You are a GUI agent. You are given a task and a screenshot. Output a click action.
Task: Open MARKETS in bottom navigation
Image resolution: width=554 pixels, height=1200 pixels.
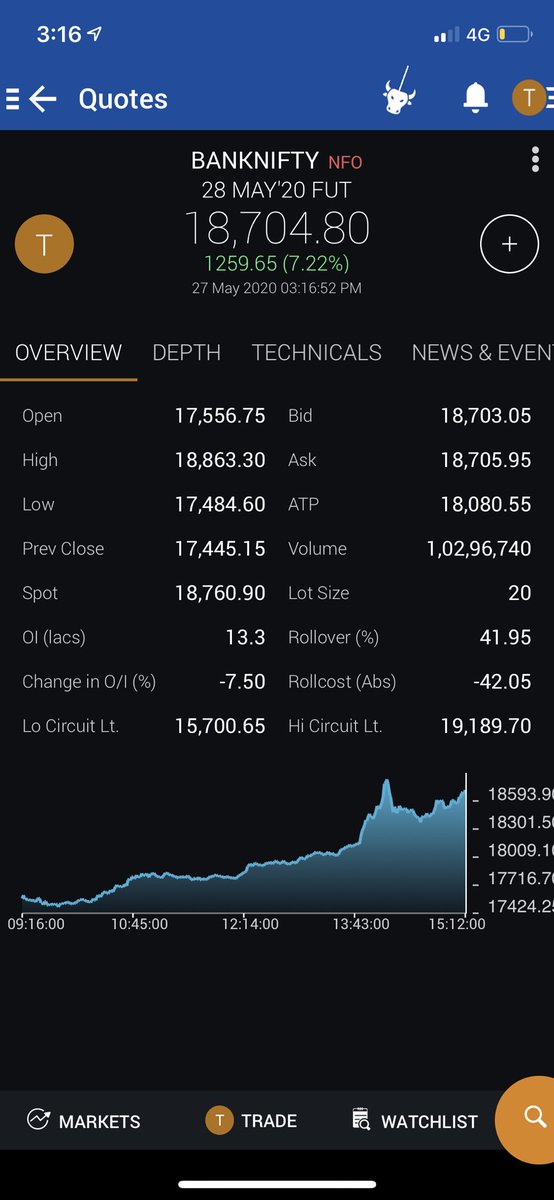click(x=83, y=1120)
